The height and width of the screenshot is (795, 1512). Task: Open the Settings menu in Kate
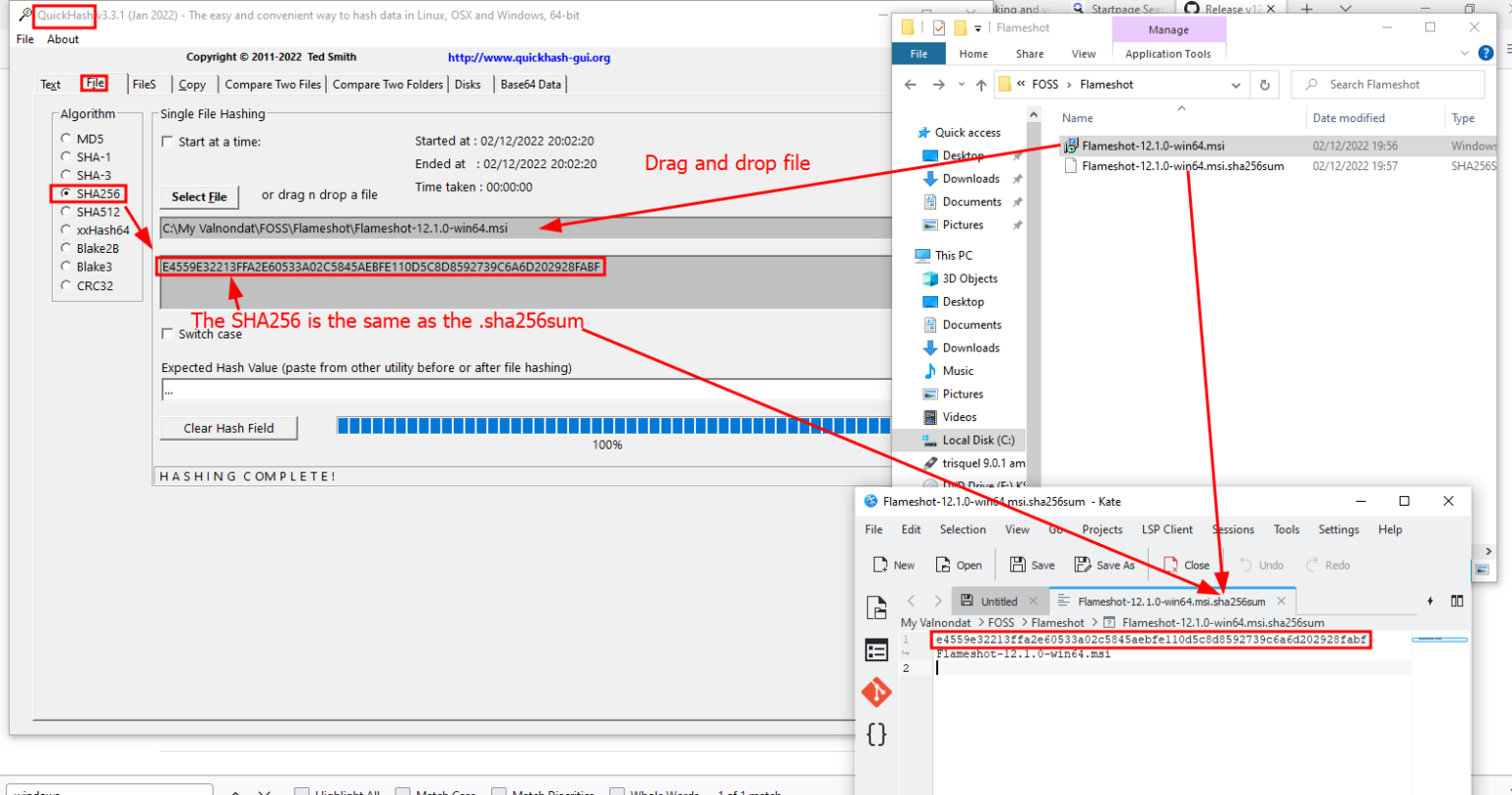tap(1338, 529)
